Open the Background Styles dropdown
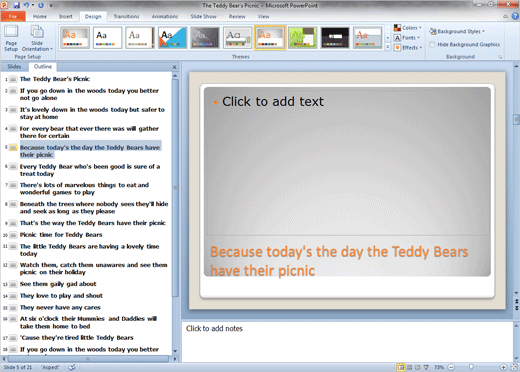 point(457,31)
